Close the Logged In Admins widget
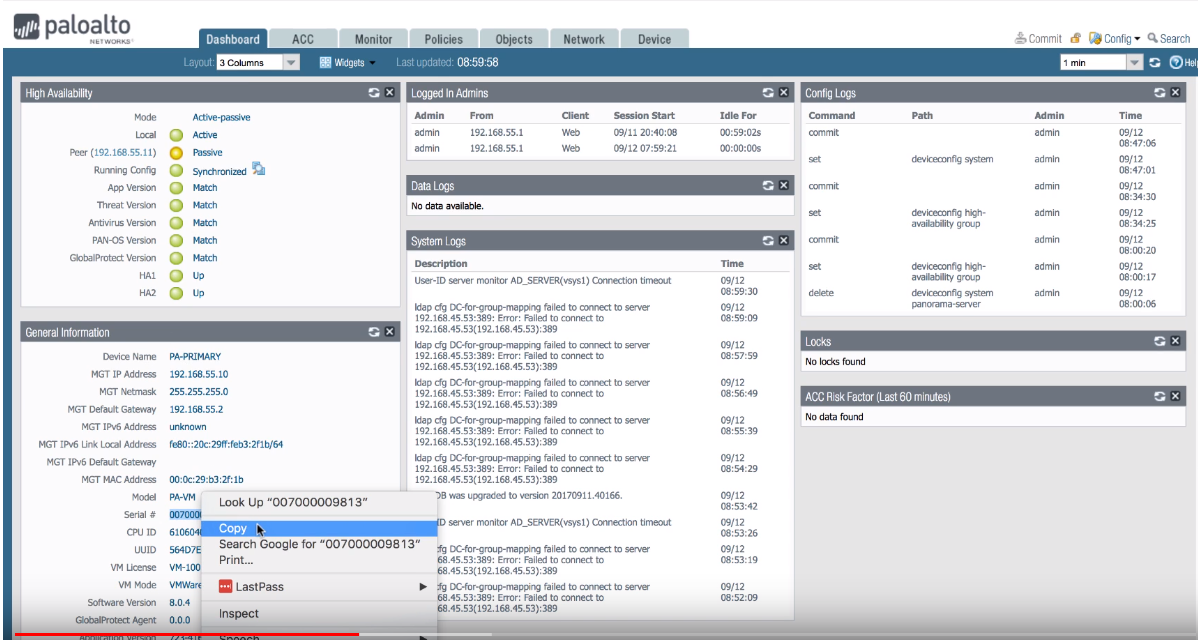 784,93
